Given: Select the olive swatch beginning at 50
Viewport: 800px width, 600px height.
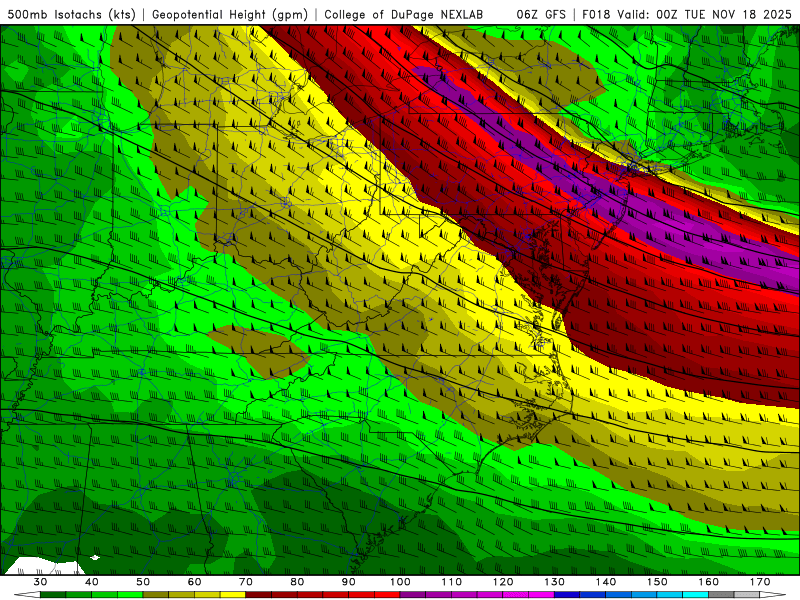Looking at the screenshot, I should tap(156, 594).
